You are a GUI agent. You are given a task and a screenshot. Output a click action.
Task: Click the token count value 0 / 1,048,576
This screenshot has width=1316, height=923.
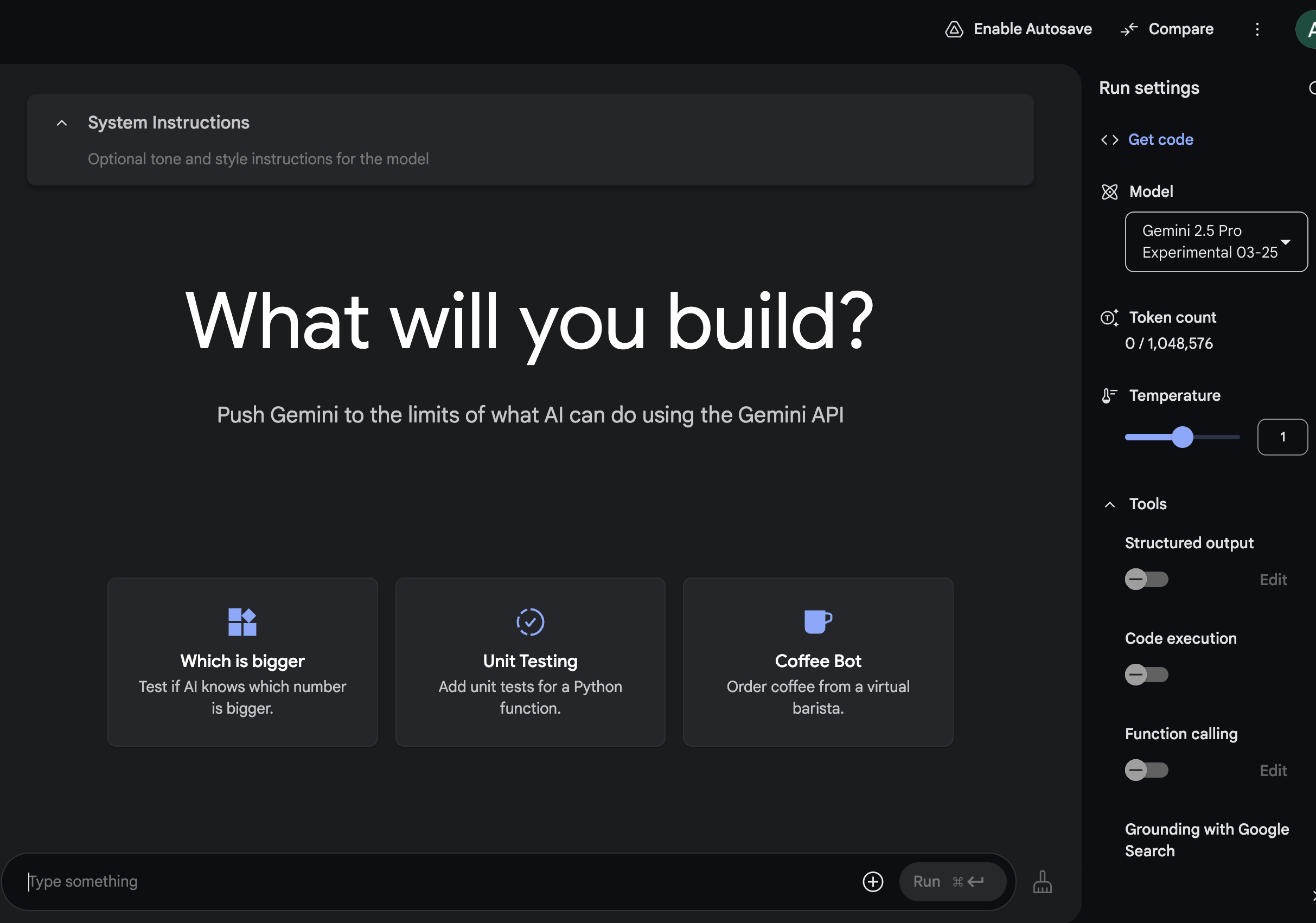(x=1168, y=344)
